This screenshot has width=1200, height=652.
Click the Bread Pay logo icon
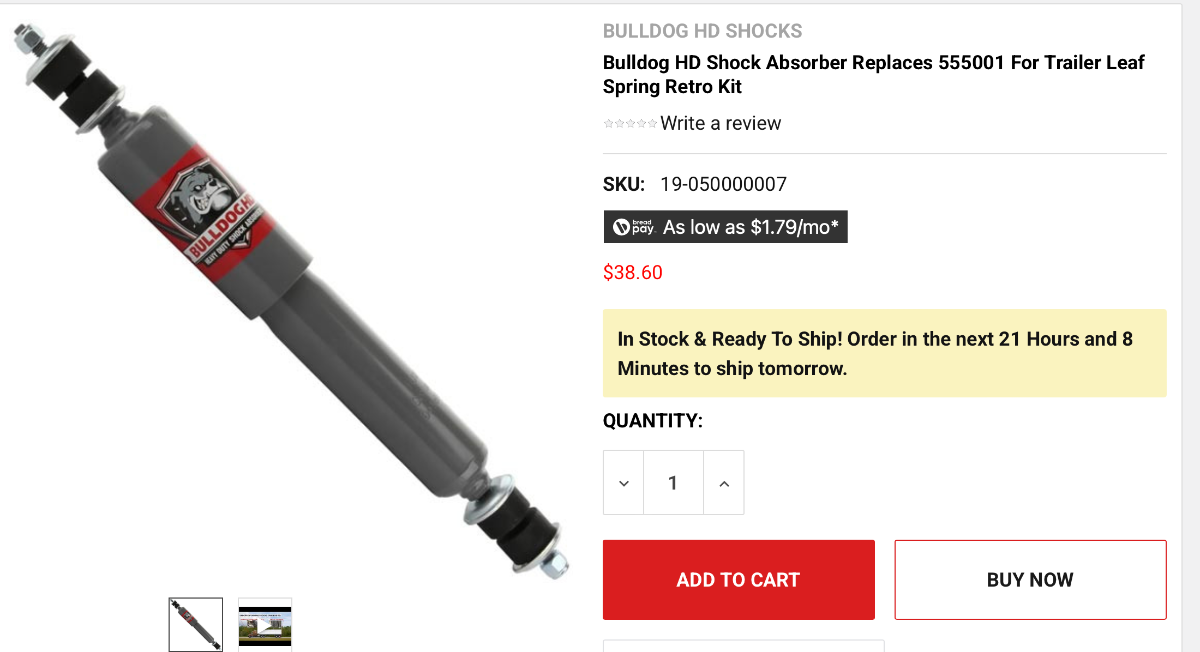[633, 227]
